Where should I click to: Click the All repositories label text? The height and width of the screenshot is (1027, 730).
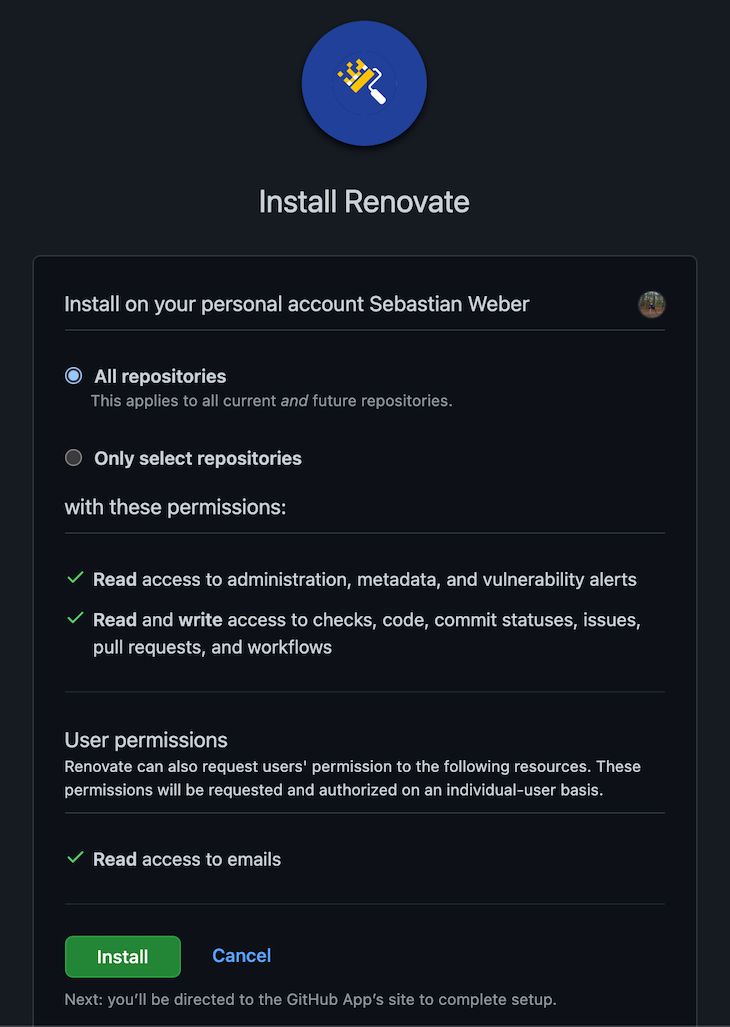click(159, 375)
